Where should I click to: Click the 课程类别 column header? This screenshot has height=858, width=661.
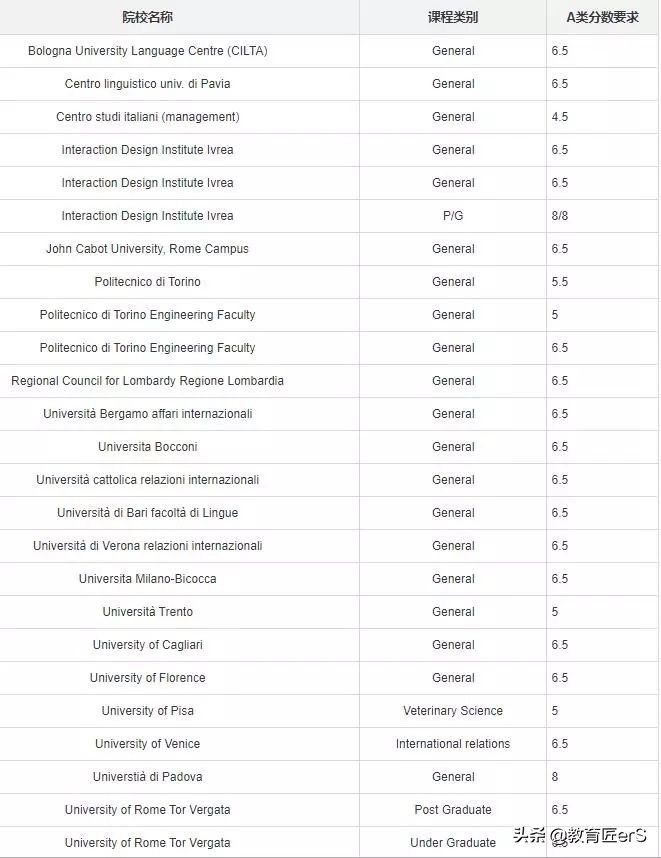click(453, 17)
